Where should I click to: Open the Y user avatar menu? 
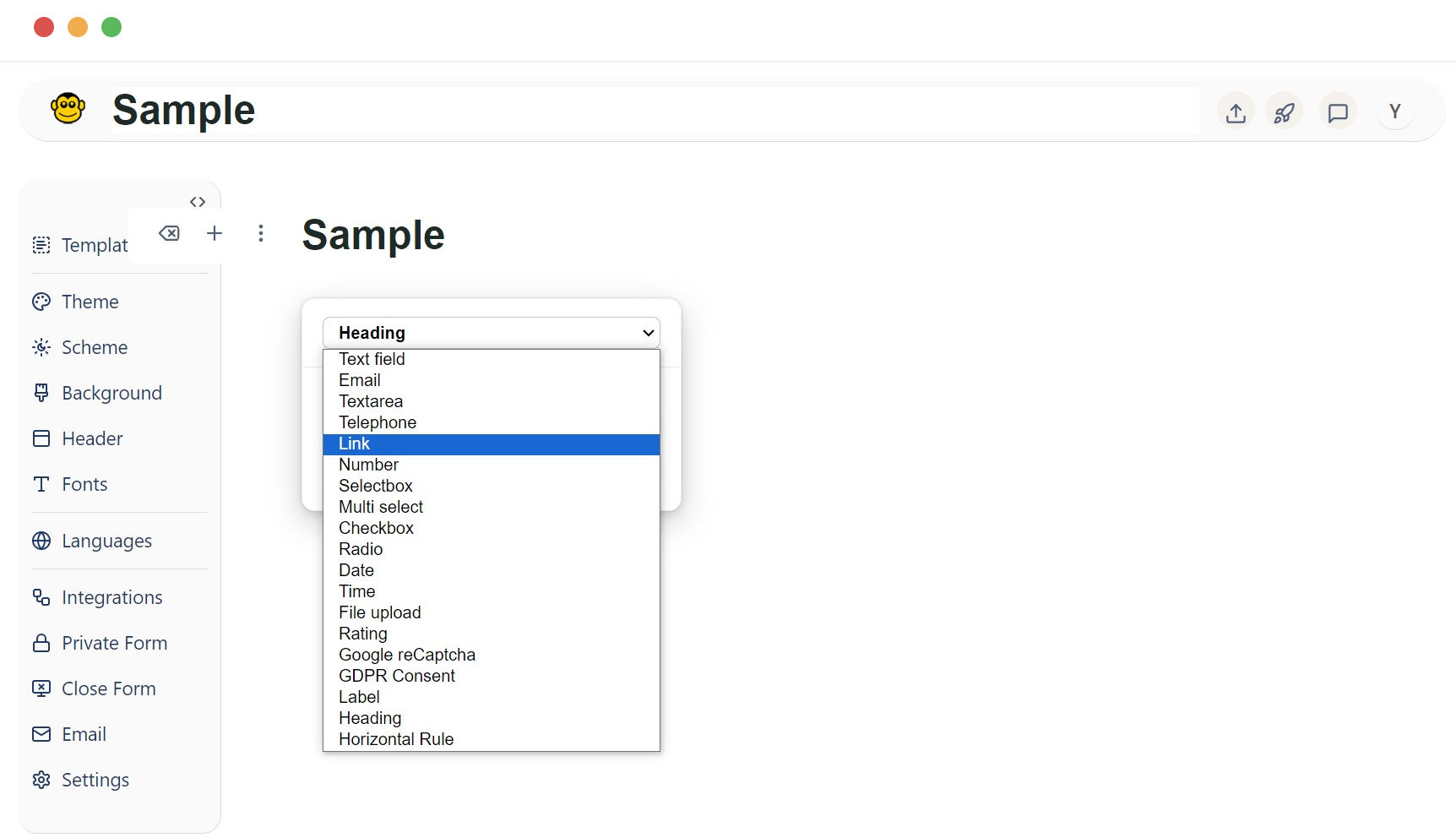coord(1395,111)
